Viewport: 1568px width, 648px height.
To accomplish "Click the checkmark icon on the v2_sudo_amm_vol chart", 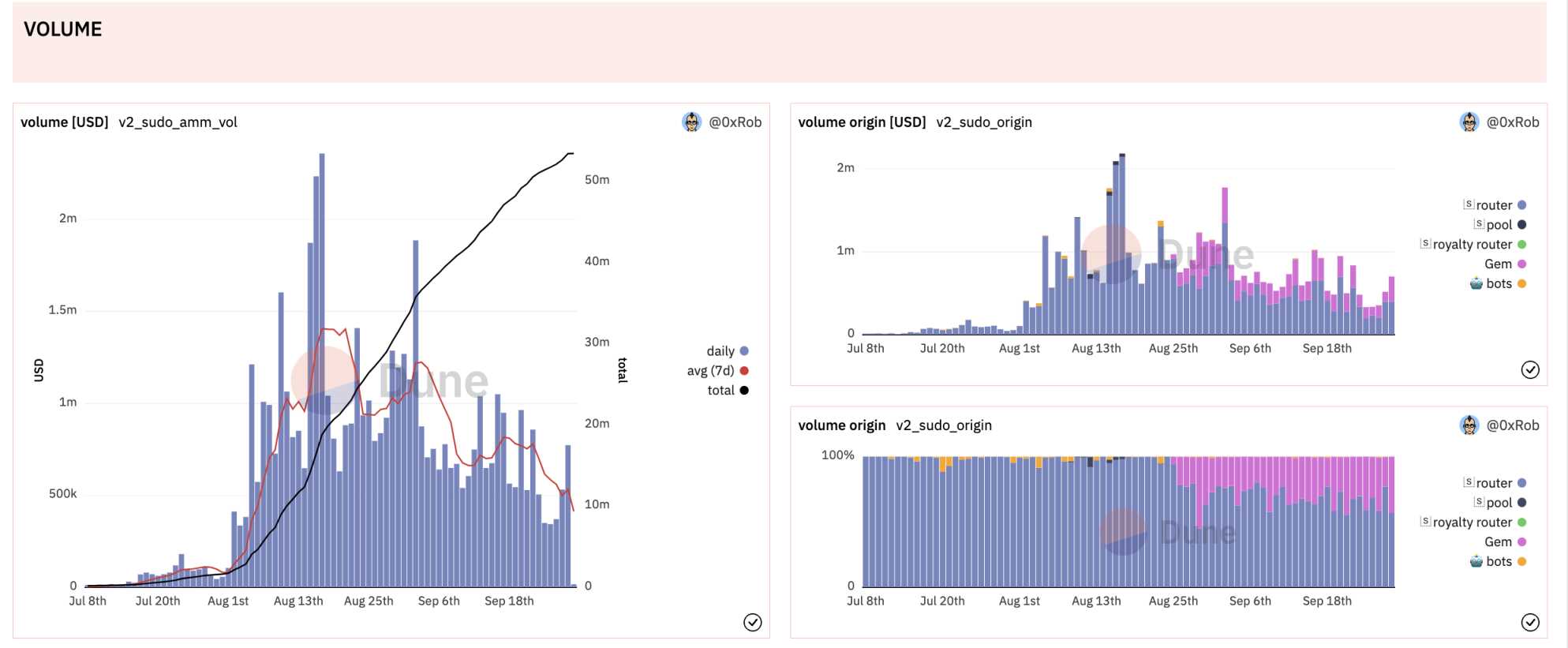I will coord(752,622).
